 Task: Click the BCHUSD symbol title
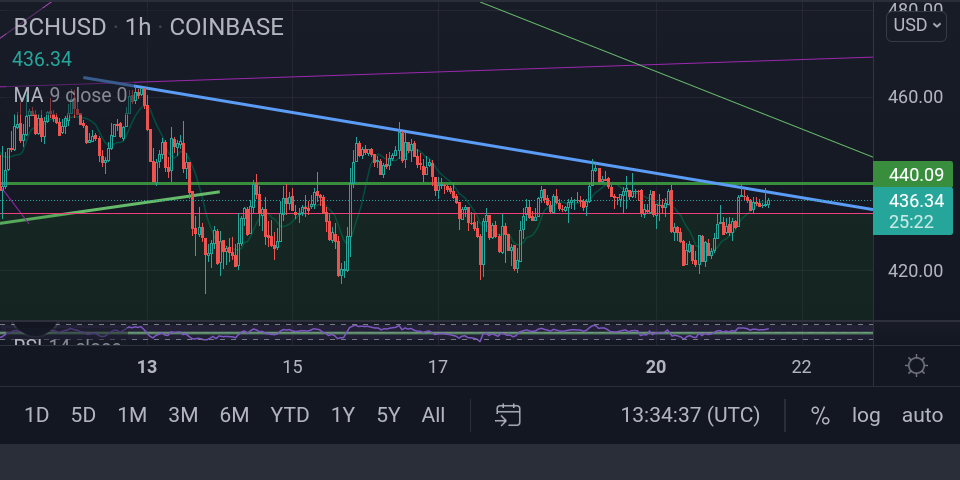coord(59,27)
